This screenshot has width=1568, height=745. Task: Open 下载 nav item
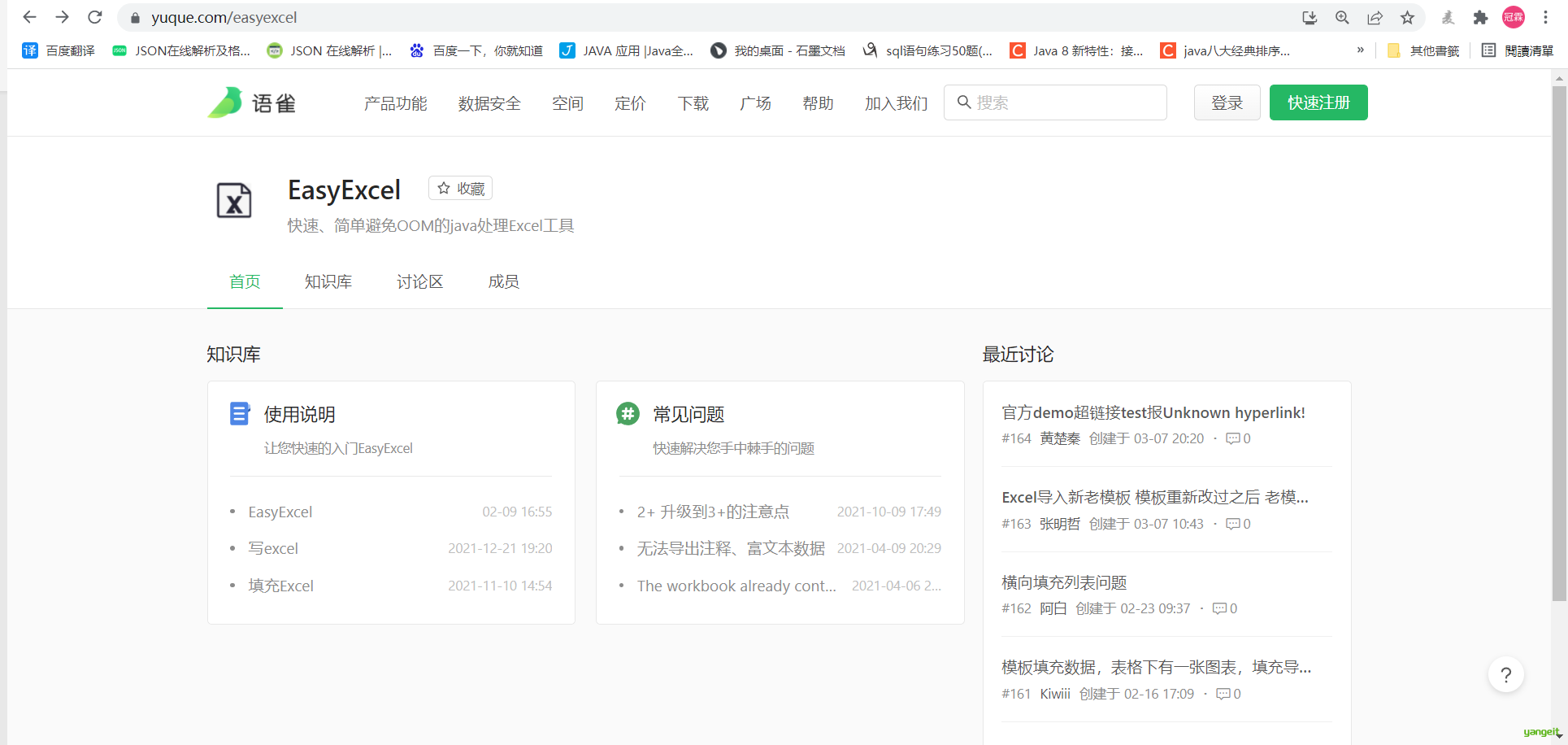pyautogui.click(x=693, y=103)
